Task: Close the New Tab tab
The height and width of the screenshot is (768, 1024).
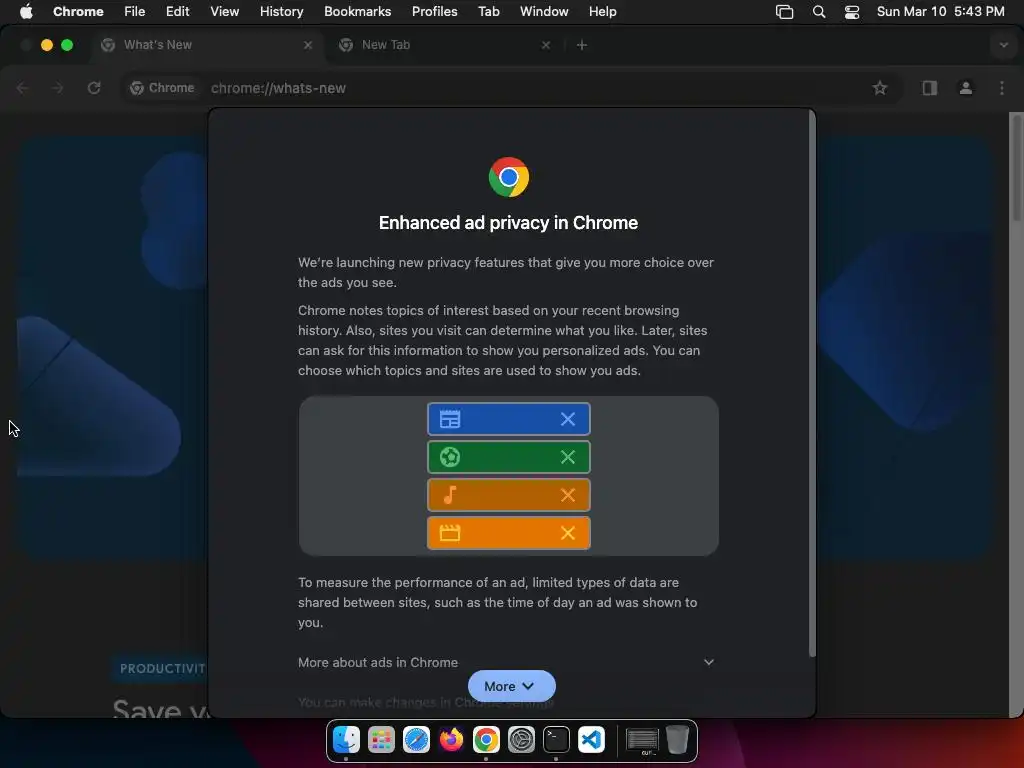Action: click(x=546, y=45)
